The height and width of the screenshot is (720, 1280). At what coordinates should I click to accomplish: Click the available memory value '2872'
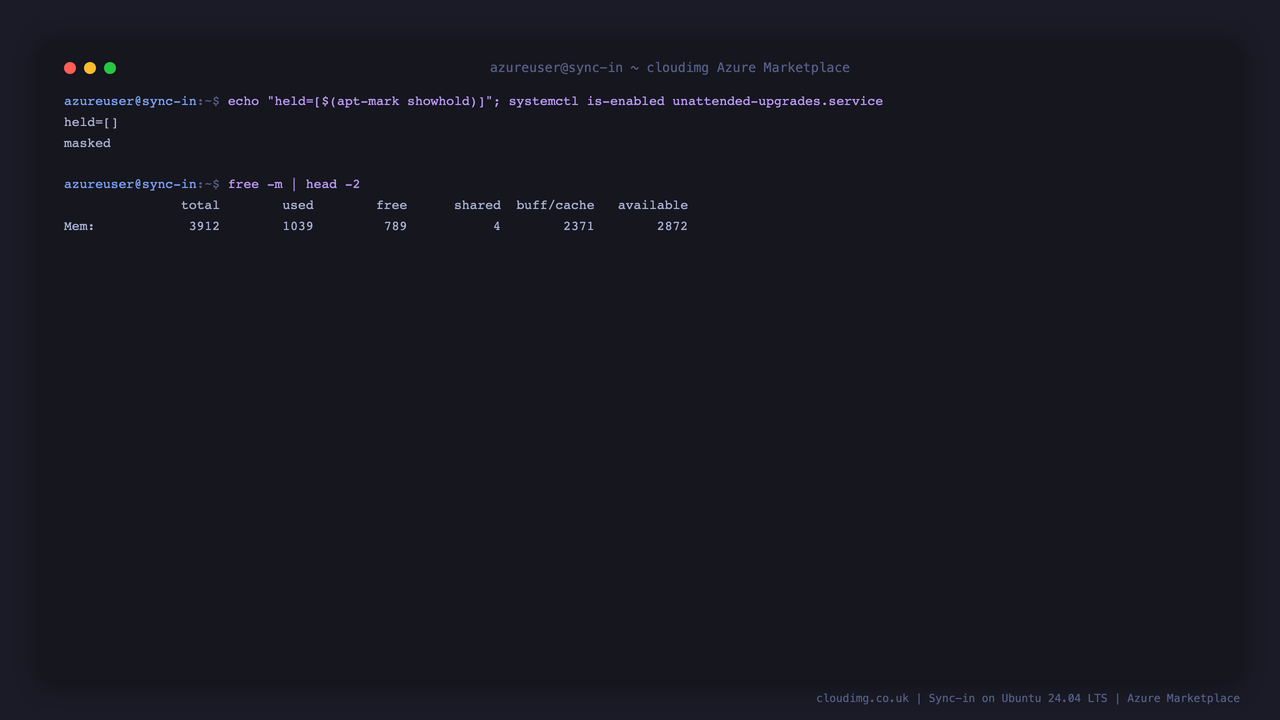(x=672, y=226)
